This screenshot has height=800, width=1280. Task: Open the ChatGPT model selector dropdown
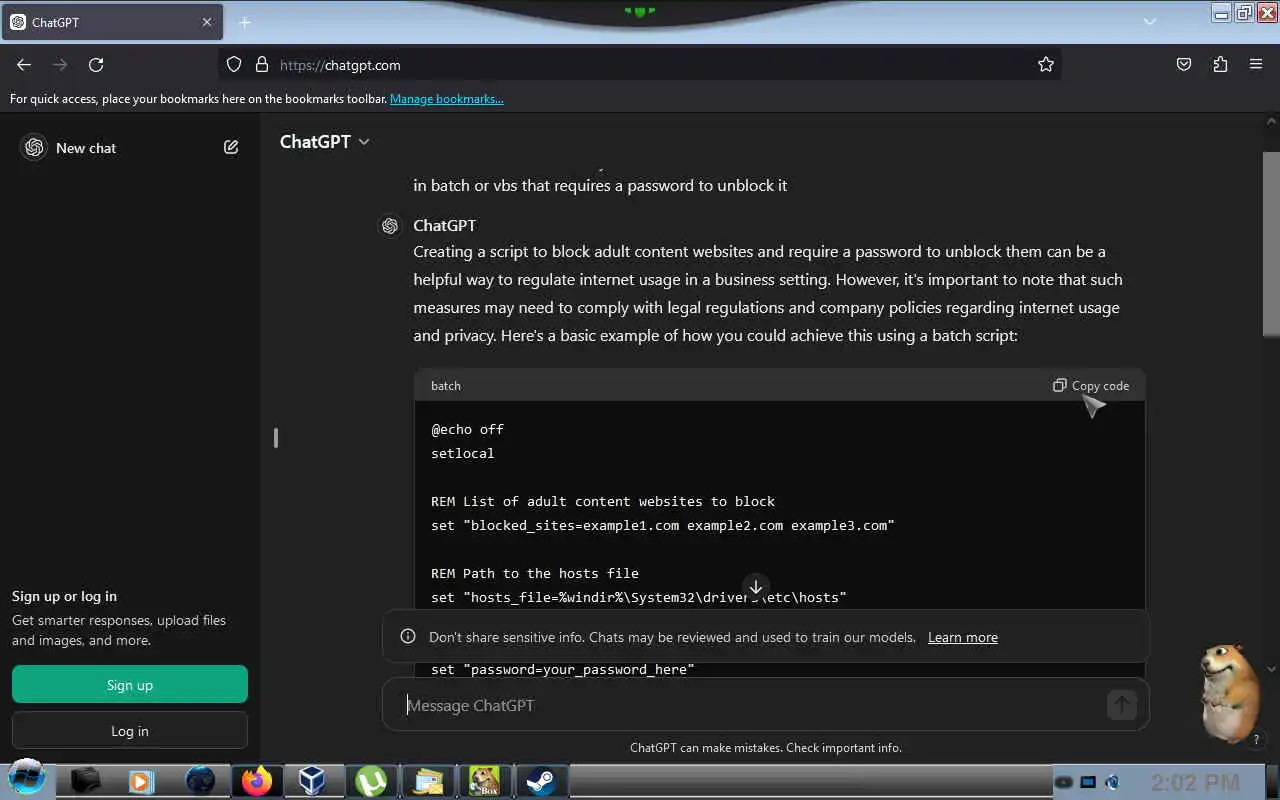[325, 142]
